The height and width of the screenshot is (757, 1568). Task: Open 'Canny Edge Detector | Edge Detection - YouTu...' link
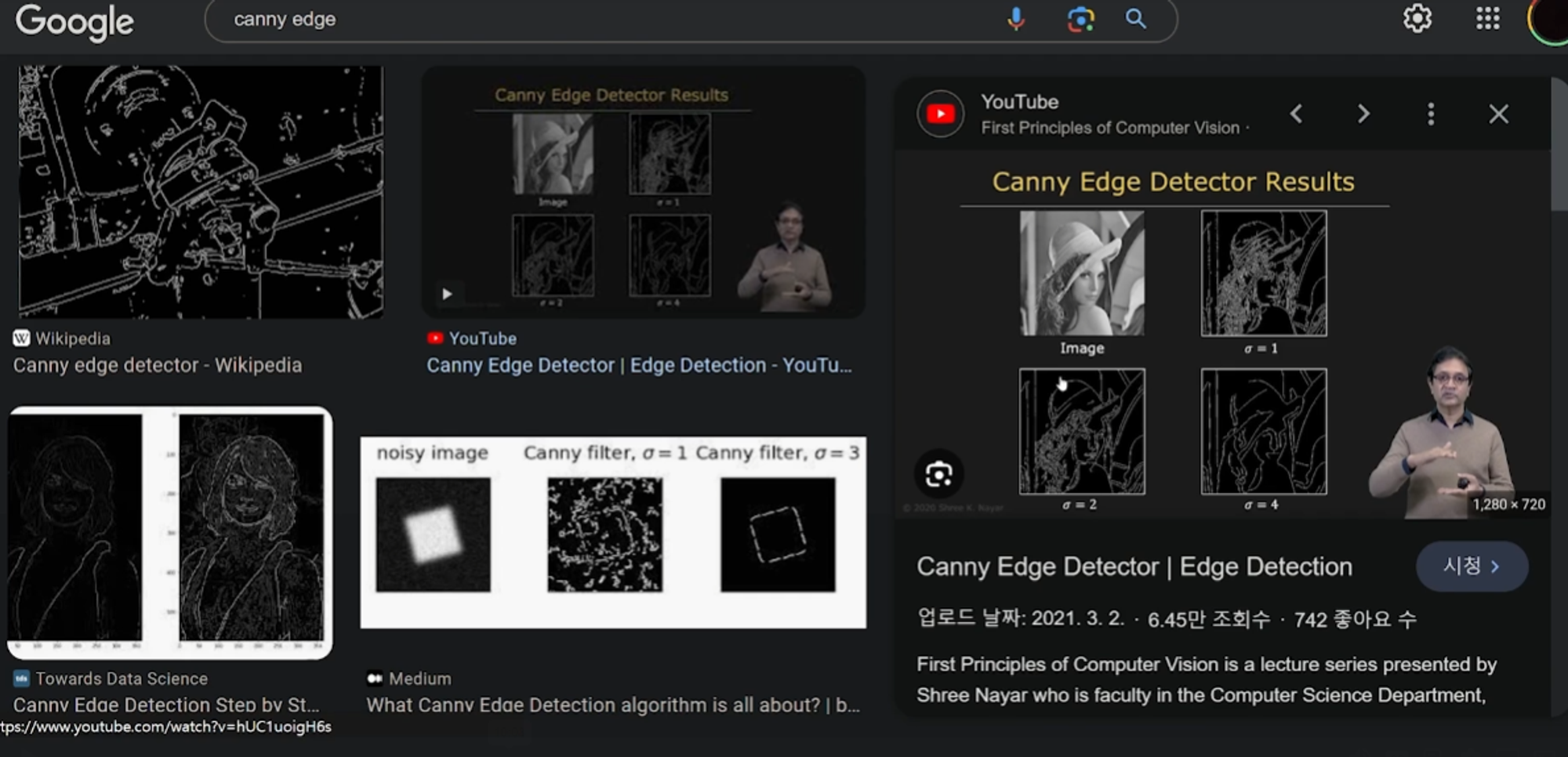pyautogui.click(x=639, y=365)
